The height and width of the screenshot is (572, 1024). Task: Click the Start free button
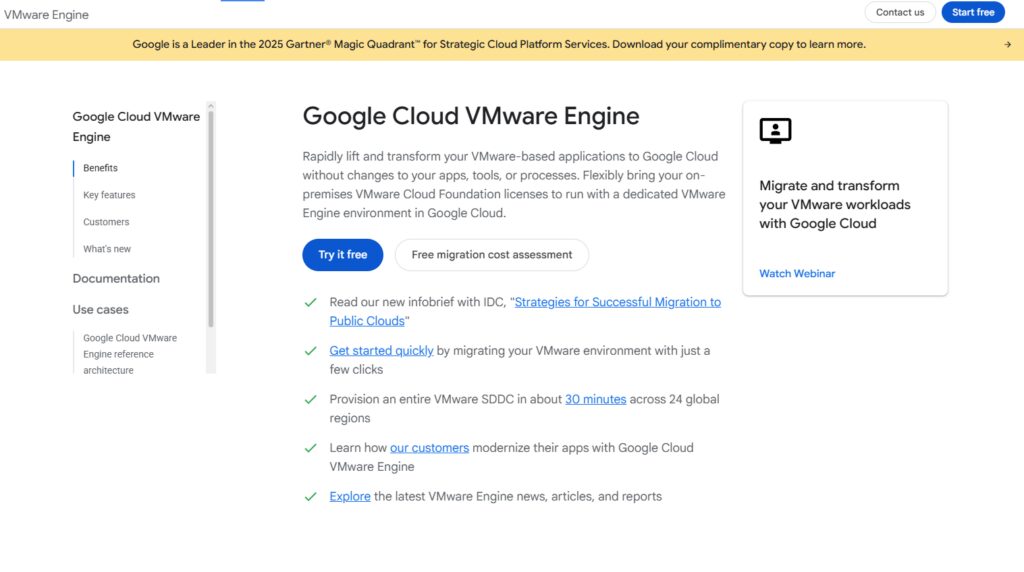[973, 12]
